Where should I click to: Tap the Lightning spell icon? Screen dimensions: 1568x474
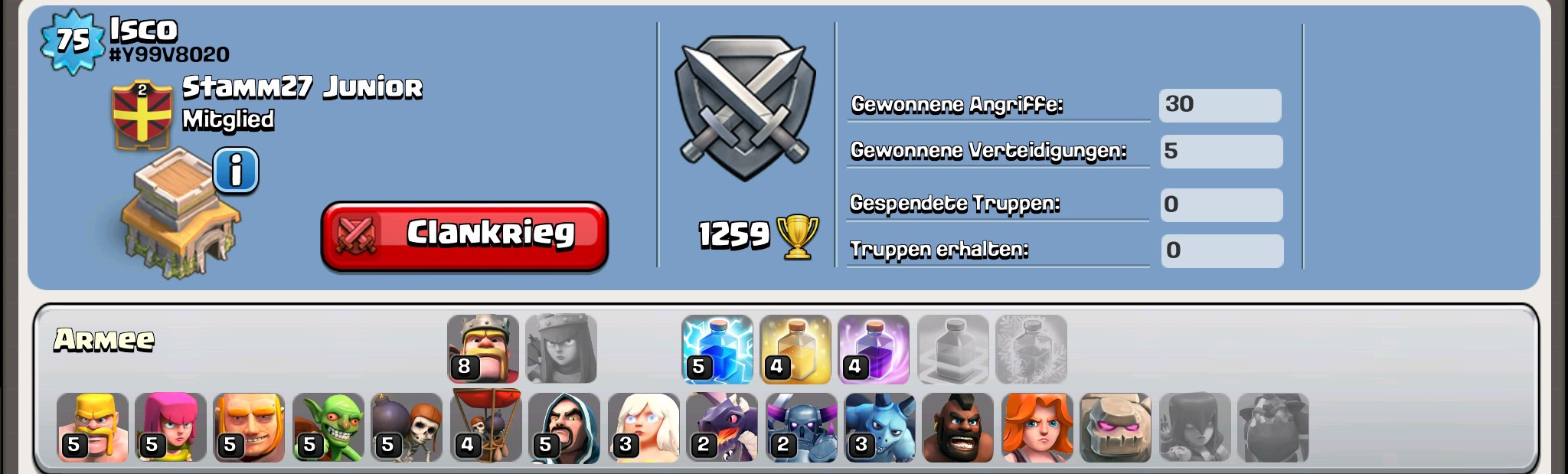[717, 348]
